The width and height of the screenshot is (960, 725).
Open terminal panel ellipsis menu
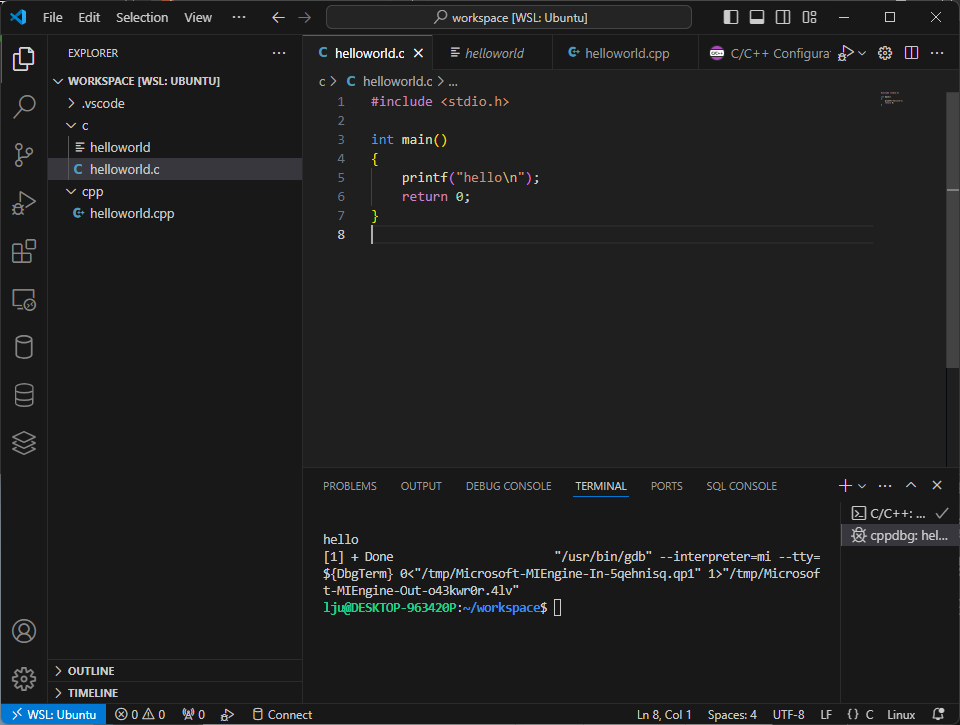click(x=885, y=486)
